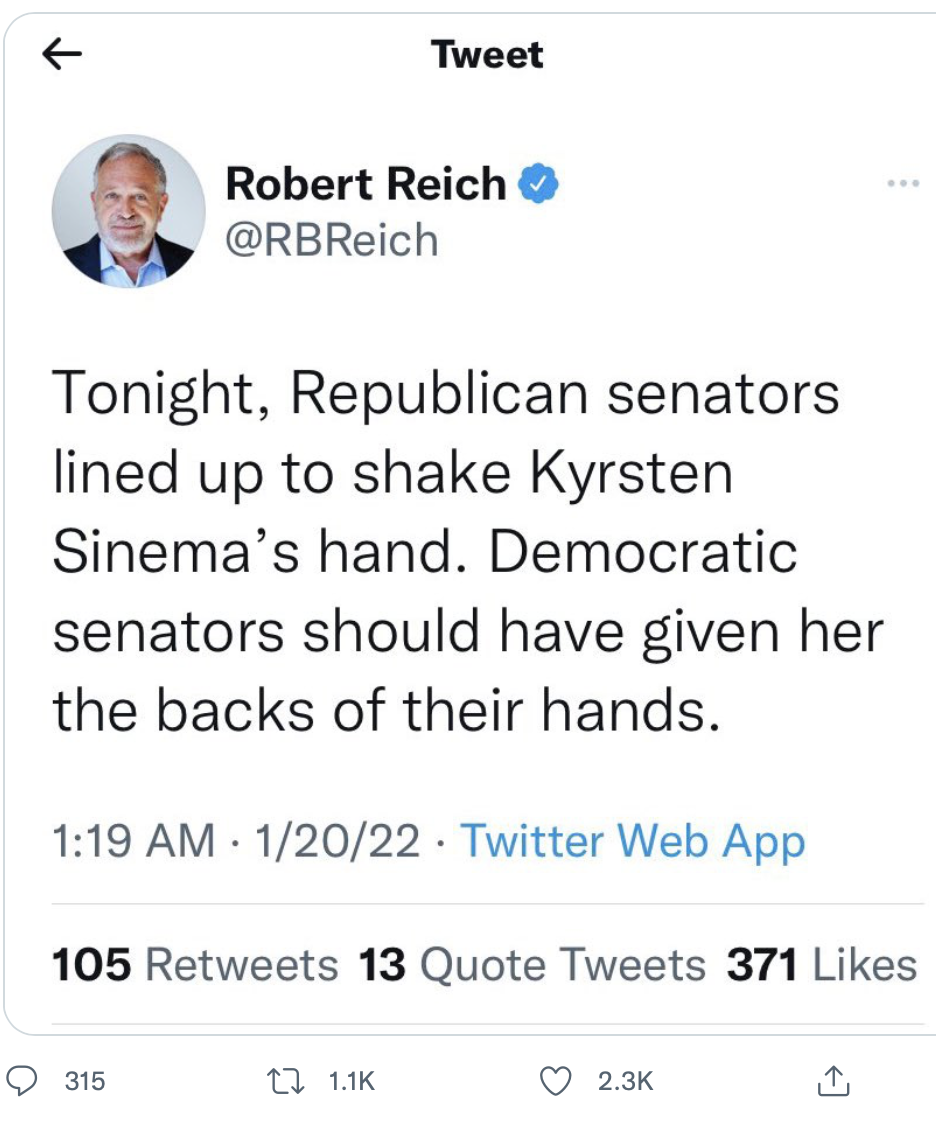Go back using the left arrow

(63, 56)
